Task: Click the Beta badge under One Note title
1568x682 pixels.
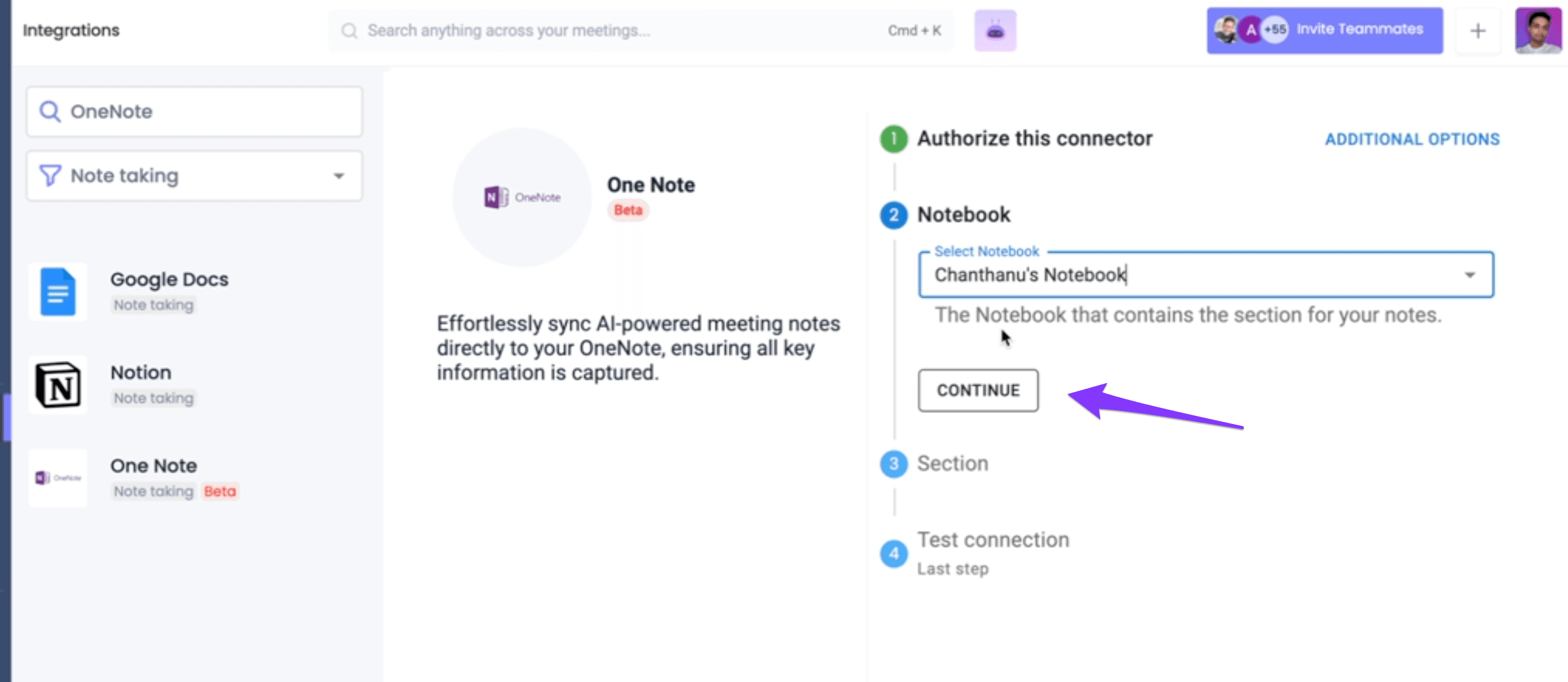Action: point(628,210)
